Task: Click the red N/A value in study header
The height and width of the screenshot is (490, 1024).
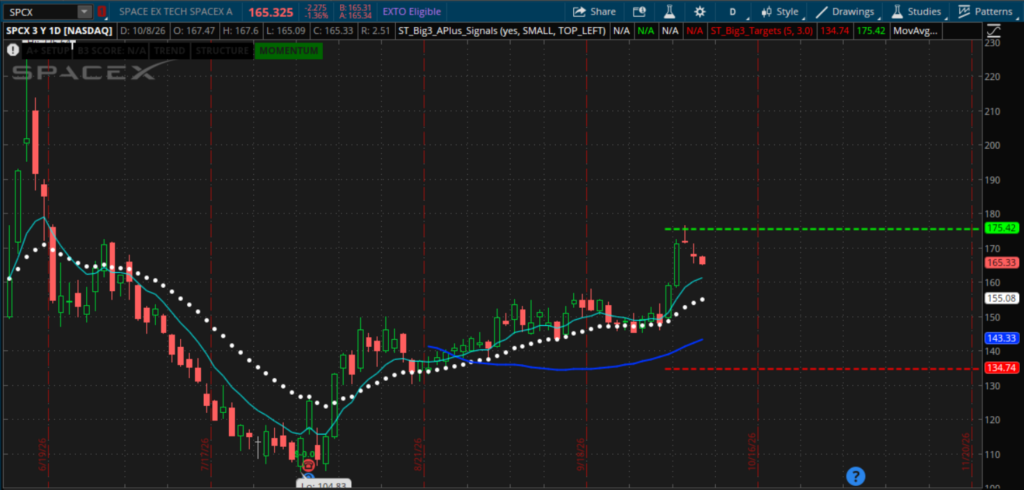Action: coord(695,31)
